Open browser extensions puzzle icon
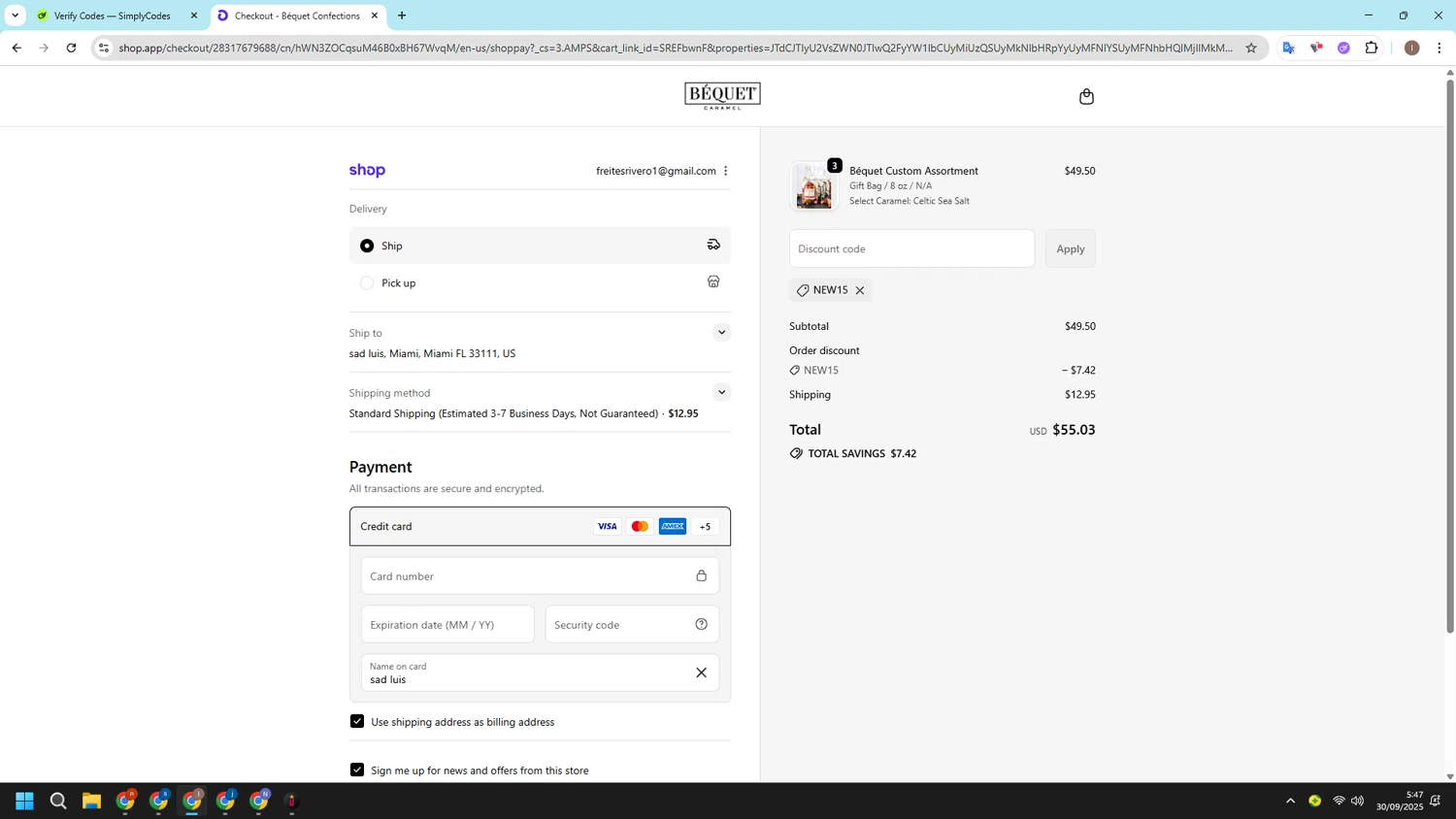 1372,48
